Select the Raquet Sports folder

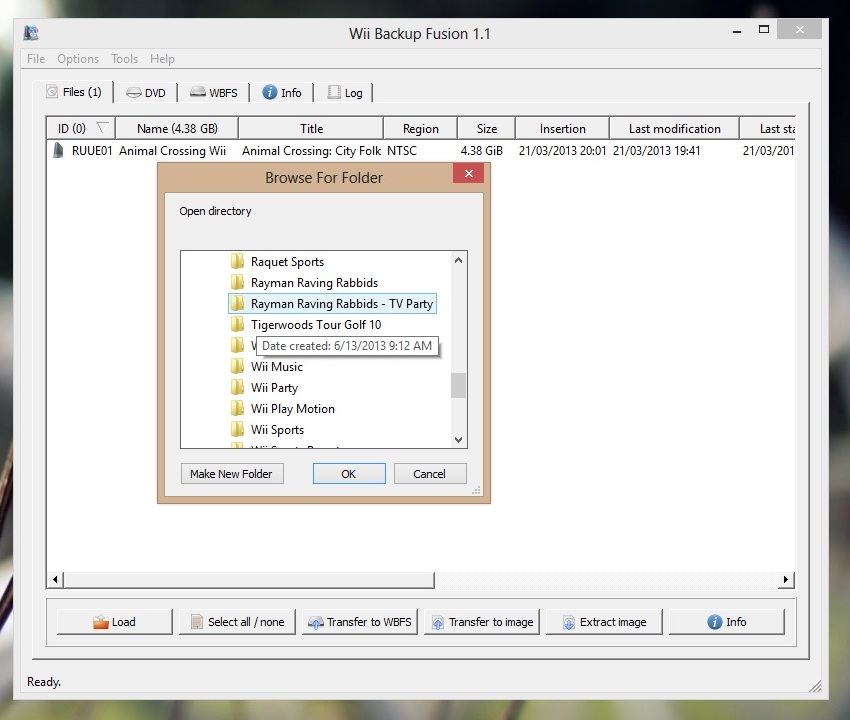[x=287, y=262]
